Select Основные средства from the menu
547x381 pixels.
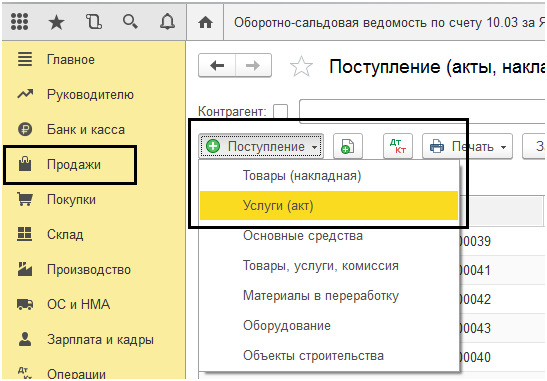tap(329, 236)
